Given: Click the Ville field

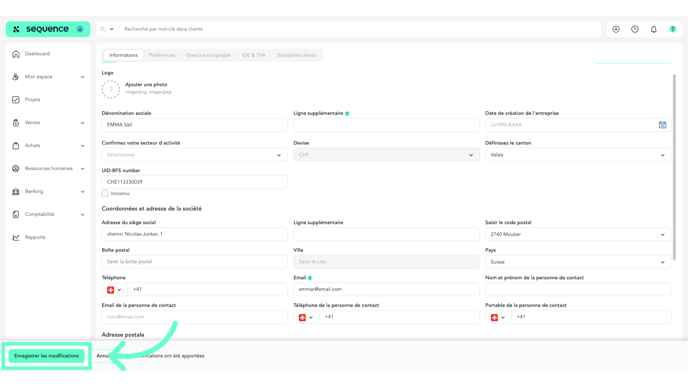Looking at the screenshot, I should (x=386, y=262).
